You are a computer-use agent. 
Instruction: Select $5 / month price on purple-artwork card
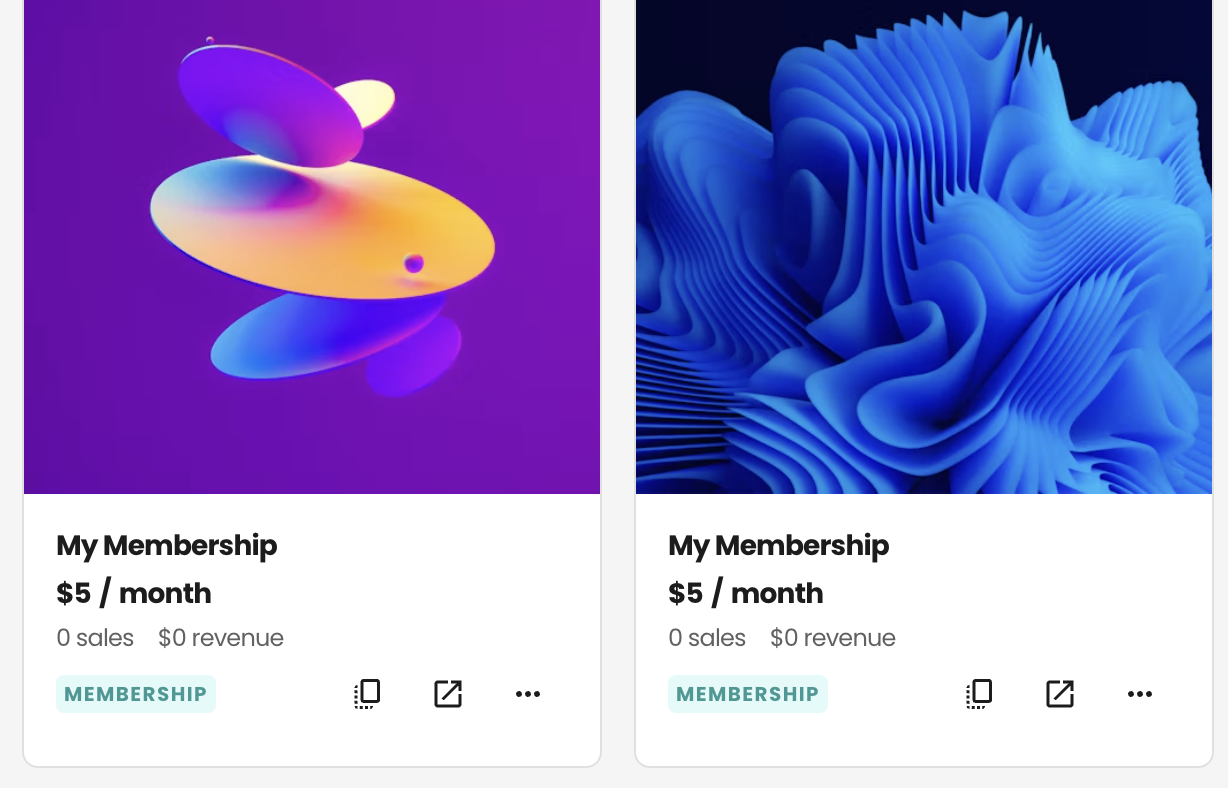click(x=134, y=593)
